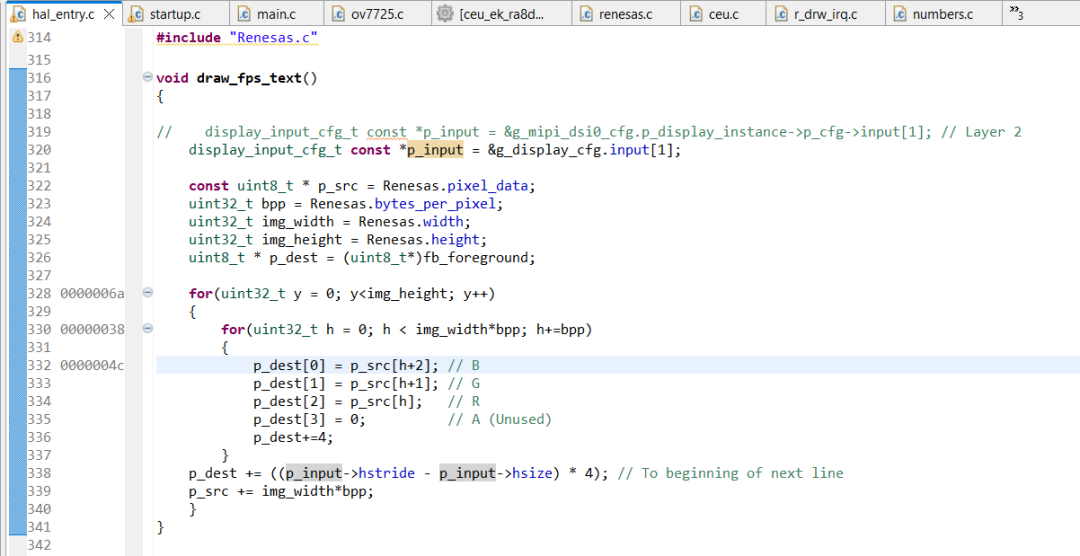Collapse the inner for loop at line 330
The image size is (1080, 556).
[x=147, y=329]
